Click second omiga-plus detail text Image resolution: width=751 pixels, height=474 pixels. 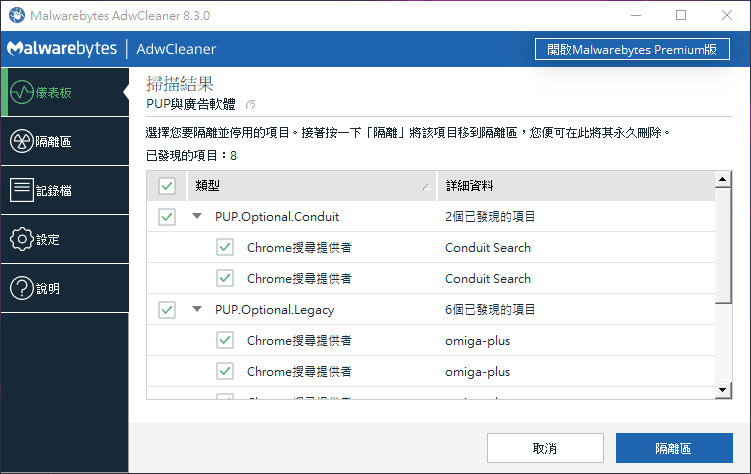[x=478, y=372]
